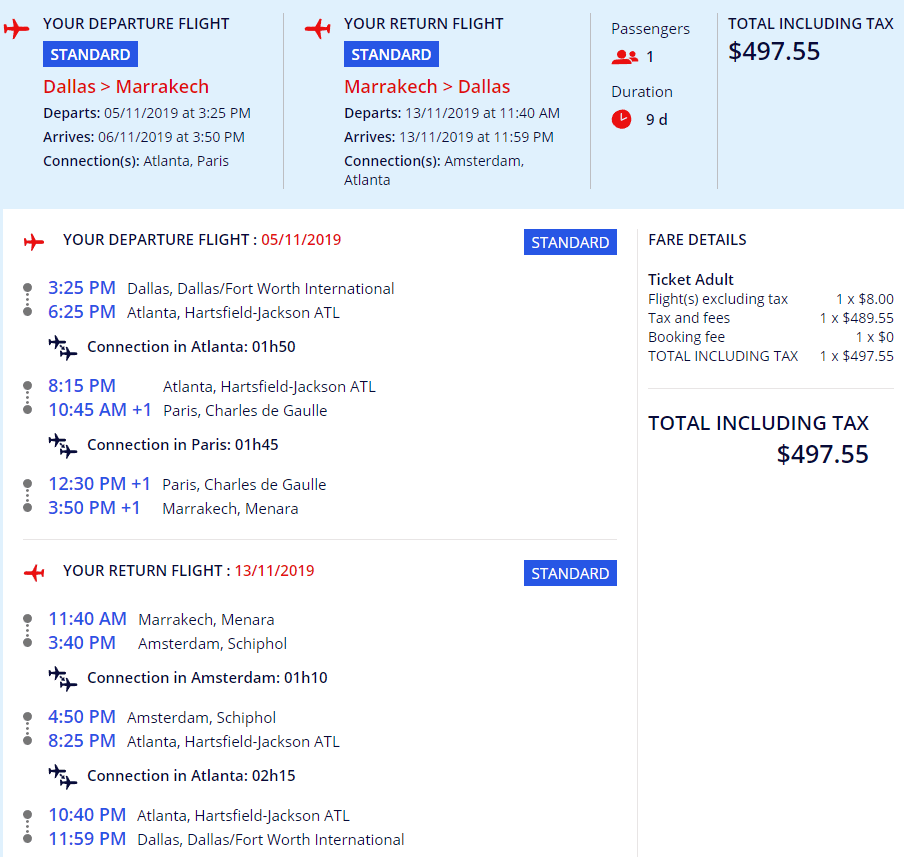Click the STANDARD badge under return flight header
This screenshot has height=857, width=904.
391,54
